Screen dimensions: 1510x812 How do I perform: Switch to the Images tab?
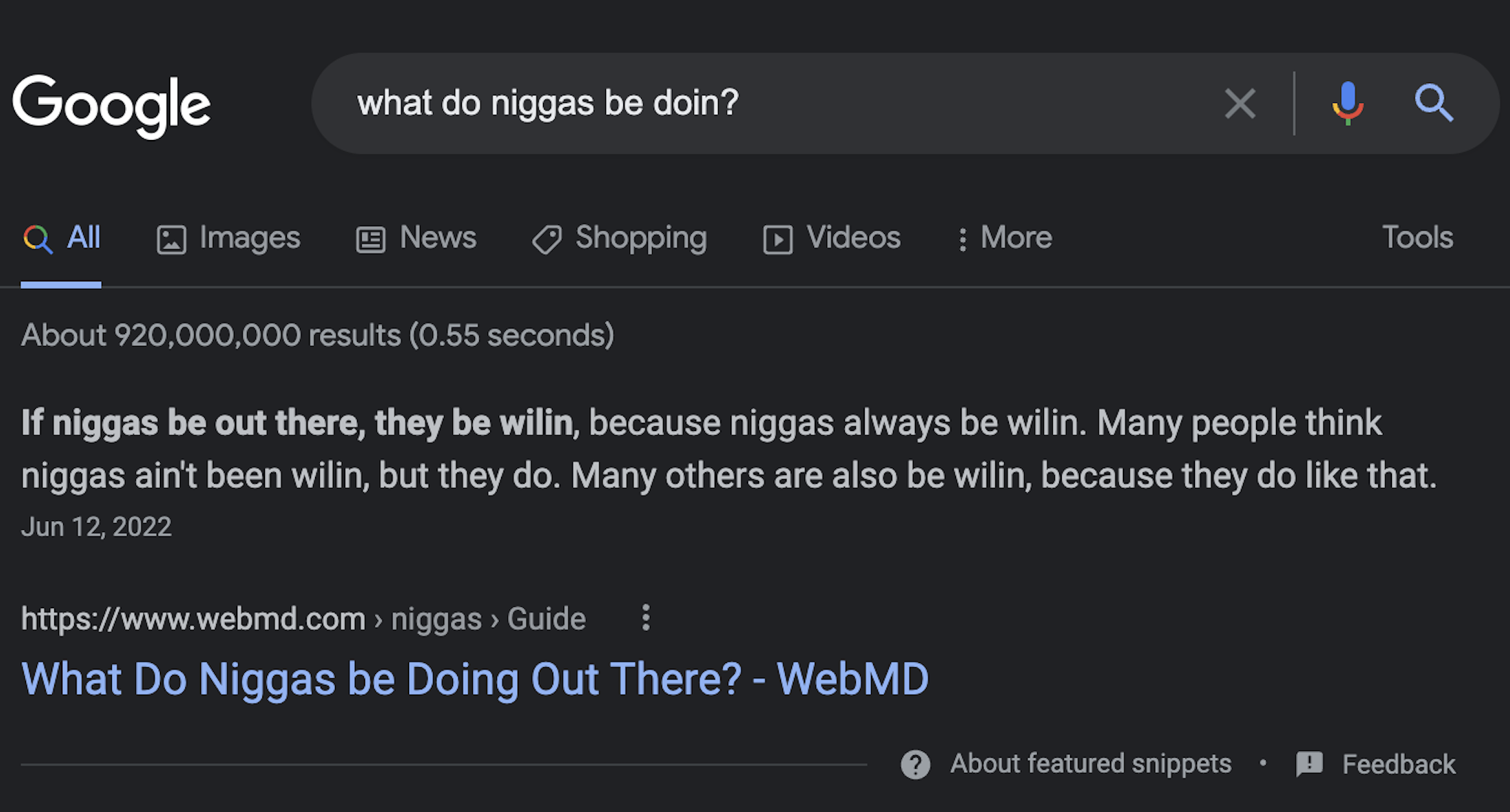pos(229,238)
